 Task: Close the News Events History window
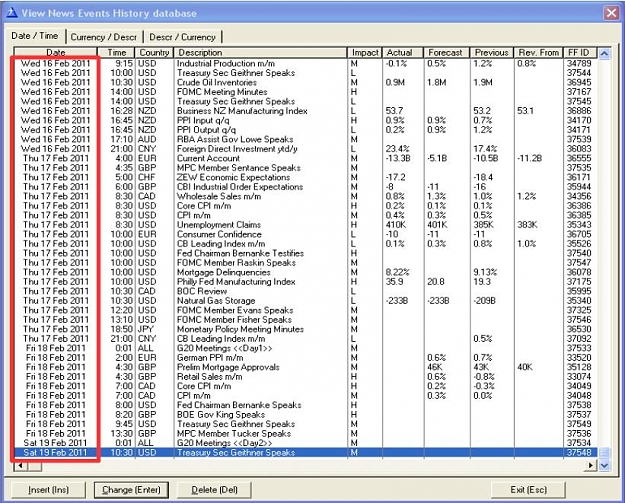611,13
